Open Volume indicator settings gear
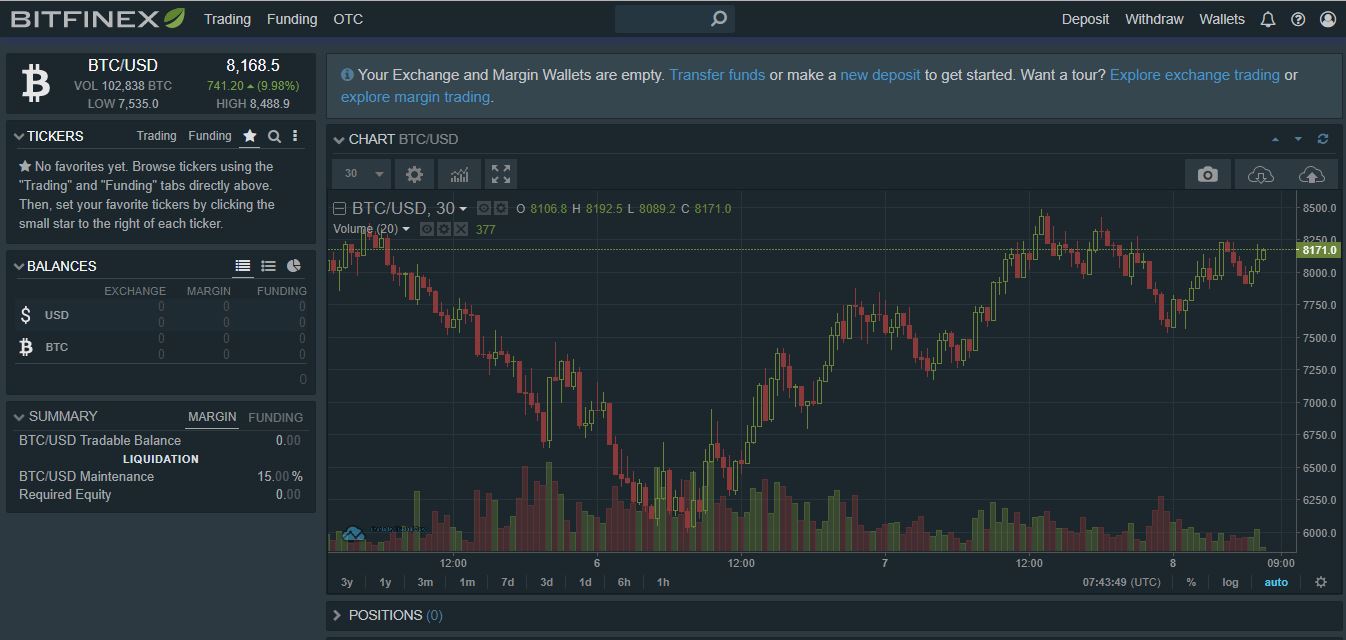The image size is (1346, 640). pyautogui.click(x=444, y=229)
